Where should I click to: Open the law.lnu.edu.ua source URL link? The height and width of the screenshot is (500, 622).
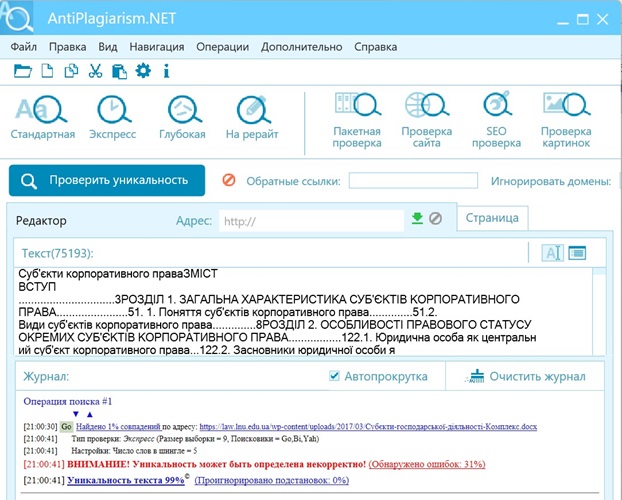368,427
